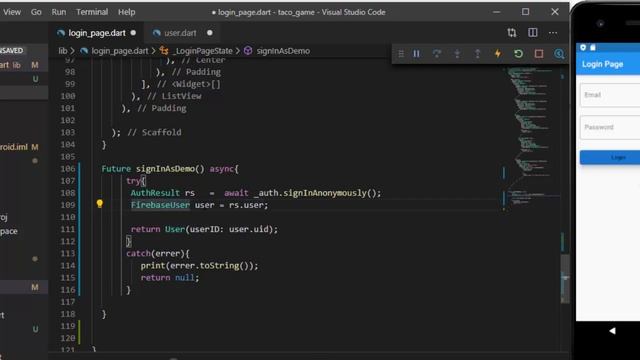Open the source control compare changes icon

pyautogui.click(x=511, y=33)
